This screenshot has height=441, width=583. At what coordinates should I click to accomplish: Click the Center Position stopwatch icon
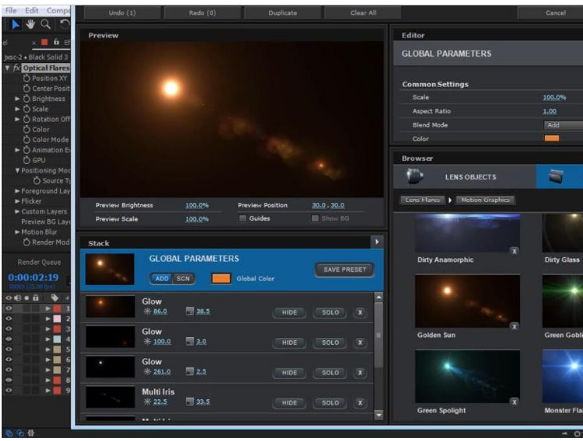(26, 88)
